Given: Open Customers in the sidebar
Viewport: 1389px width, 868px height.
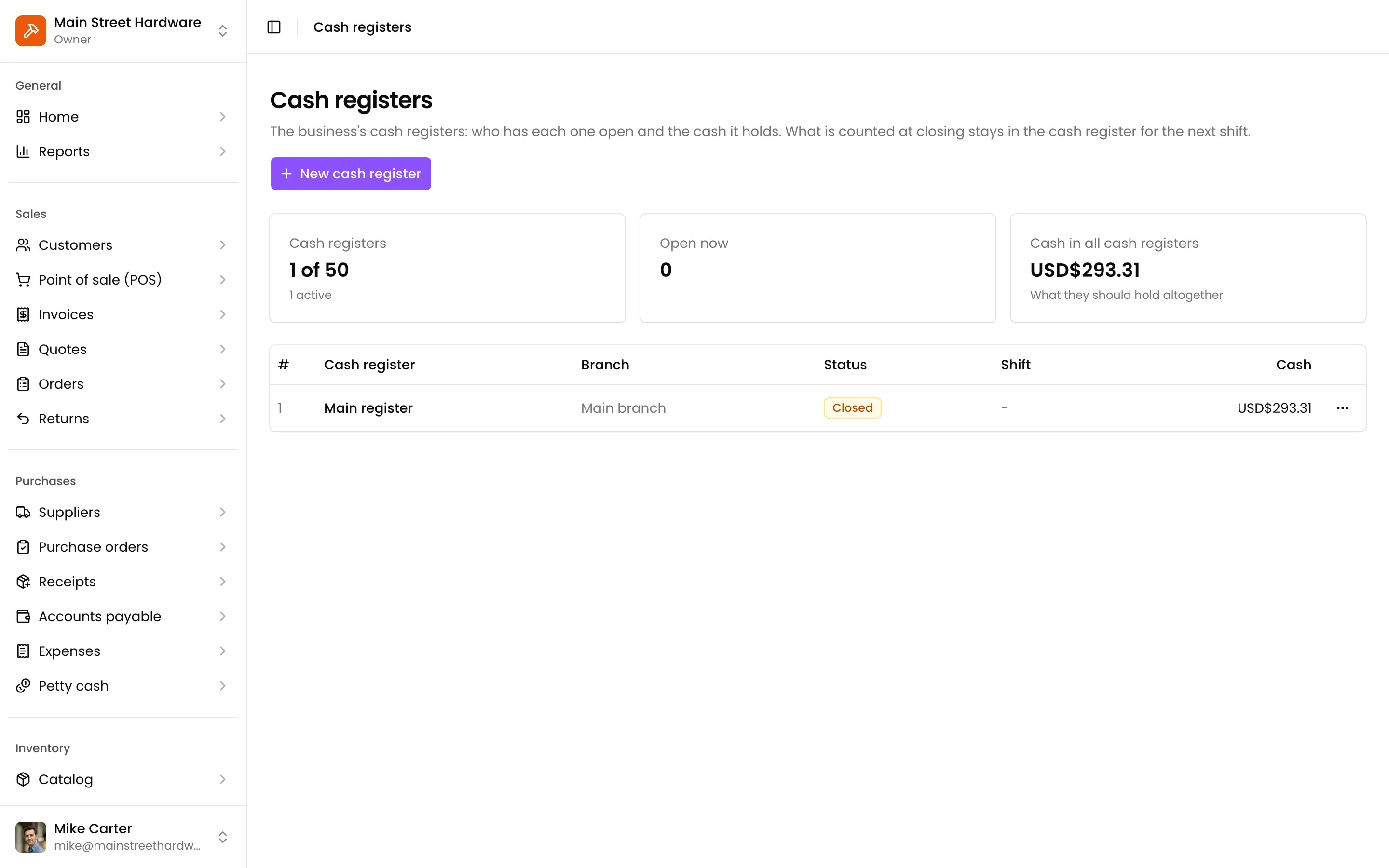Looking at the screenshot, I should click(123, 245).
